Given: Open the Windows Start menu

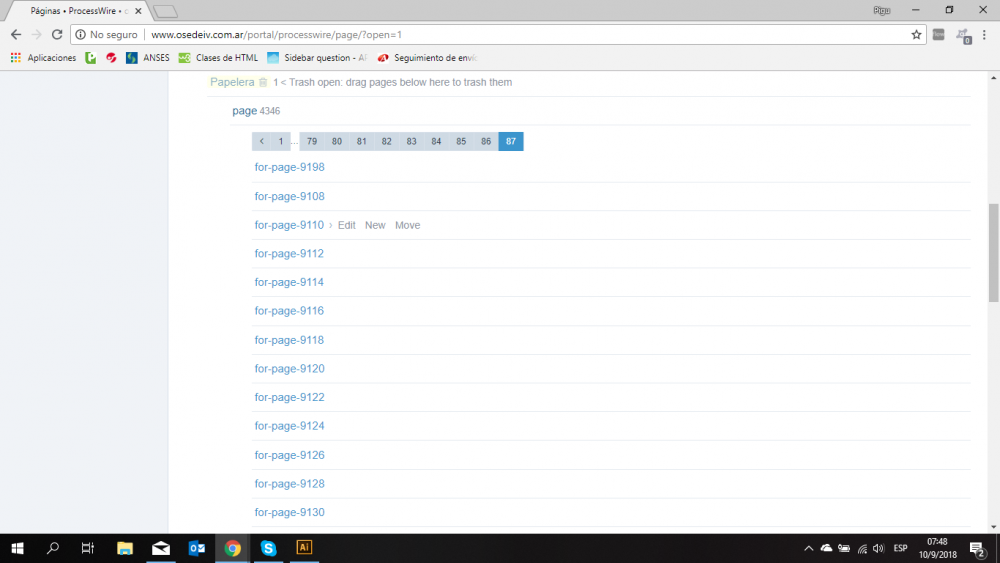Looking at the screenshot, I should pos(17,548).
